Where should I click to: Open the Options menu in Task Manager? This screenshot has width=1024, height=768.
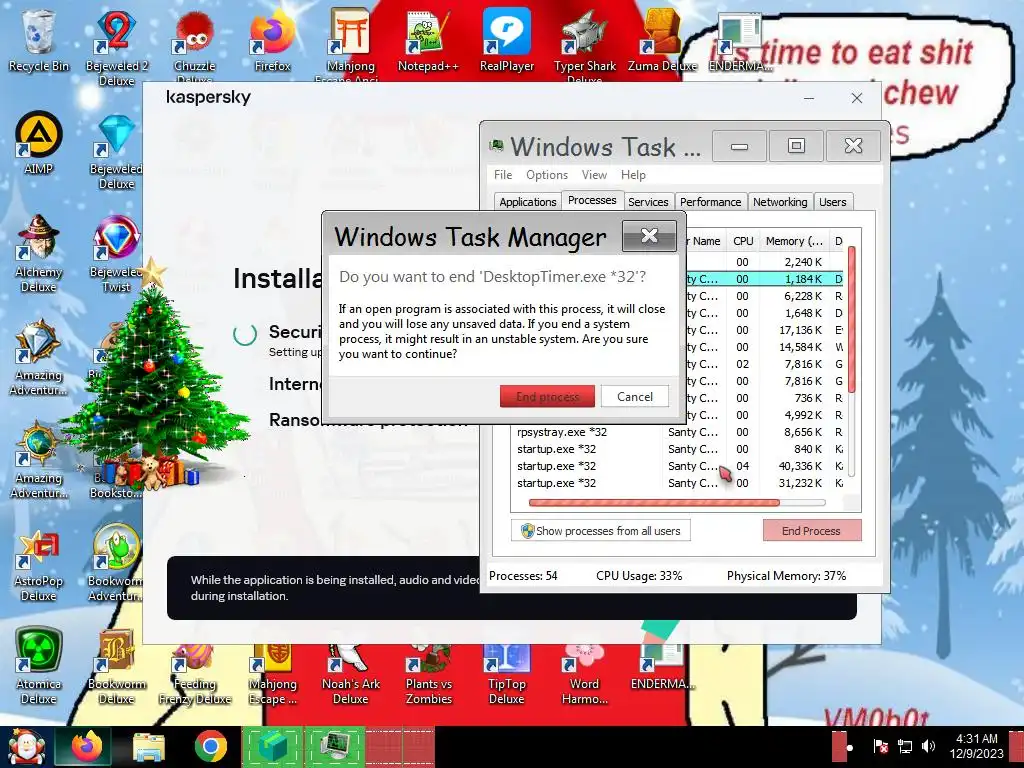tap(547, 175)
